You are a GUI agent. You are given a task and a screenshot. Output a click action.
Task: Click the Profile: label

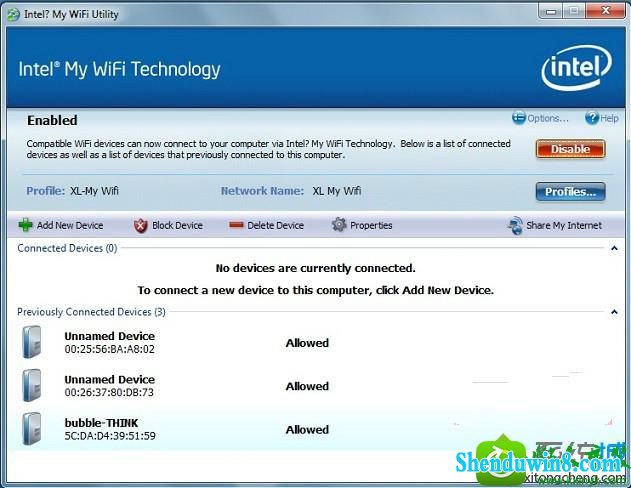click(45, 191)
